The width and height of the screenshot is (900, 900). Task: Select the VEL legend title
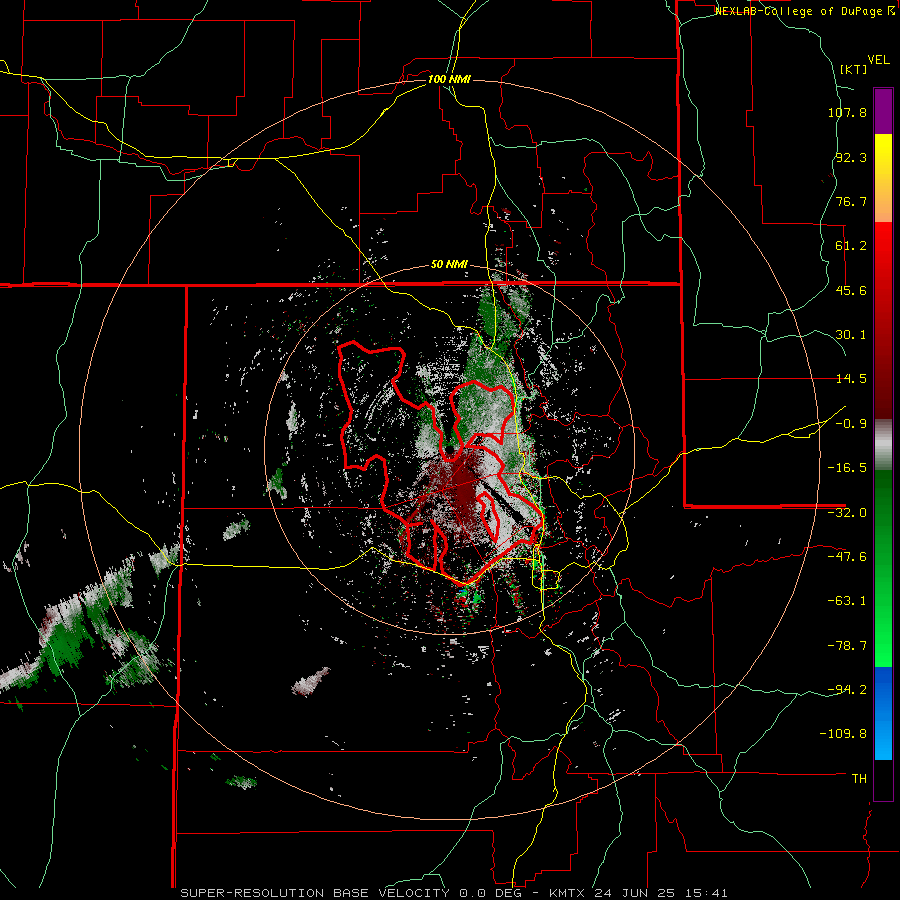click(x=878, y=60)
